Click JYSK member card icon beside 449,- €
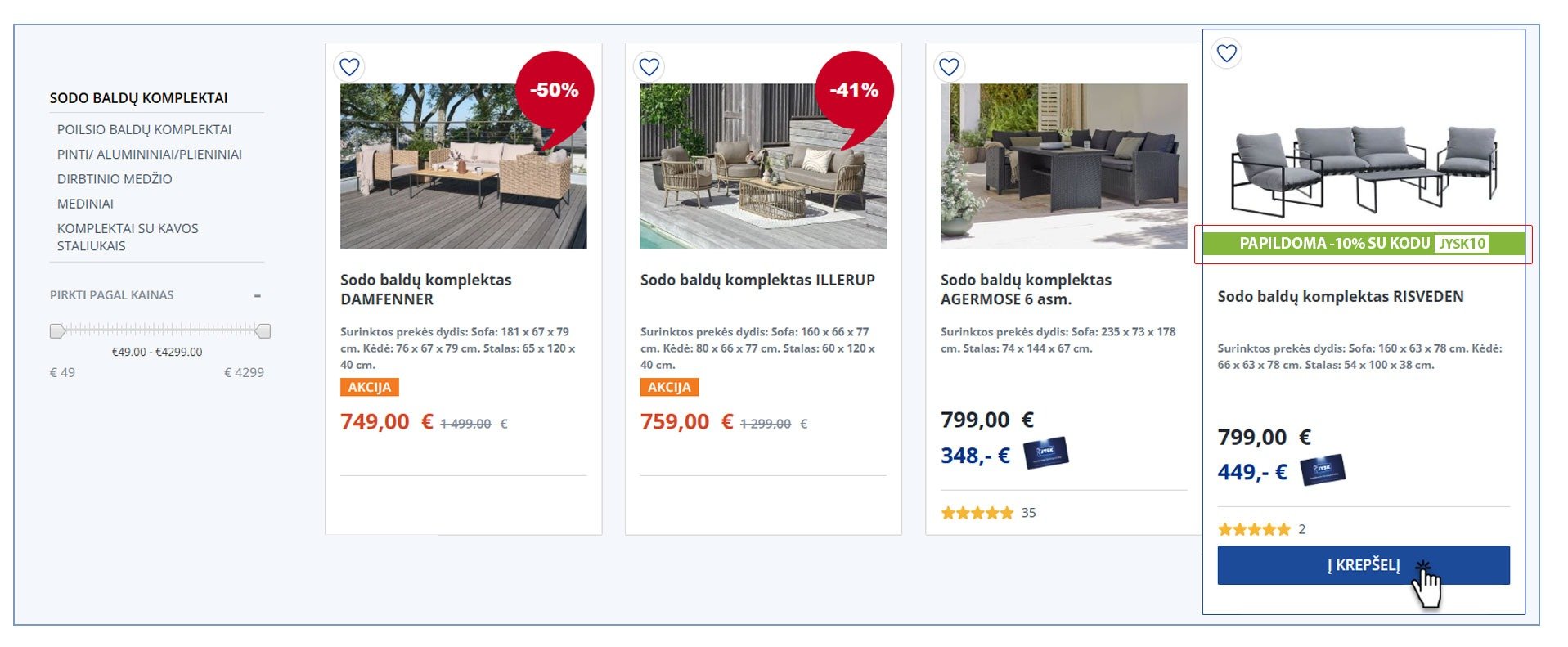Image resolution: width=1568 pixels, height=647 pixels. 1323,469
